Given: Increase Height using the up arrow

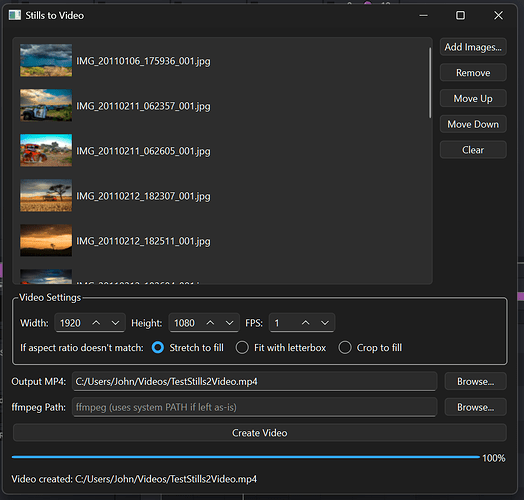Looking at the screenshot, I should click(x=210, y=323).
